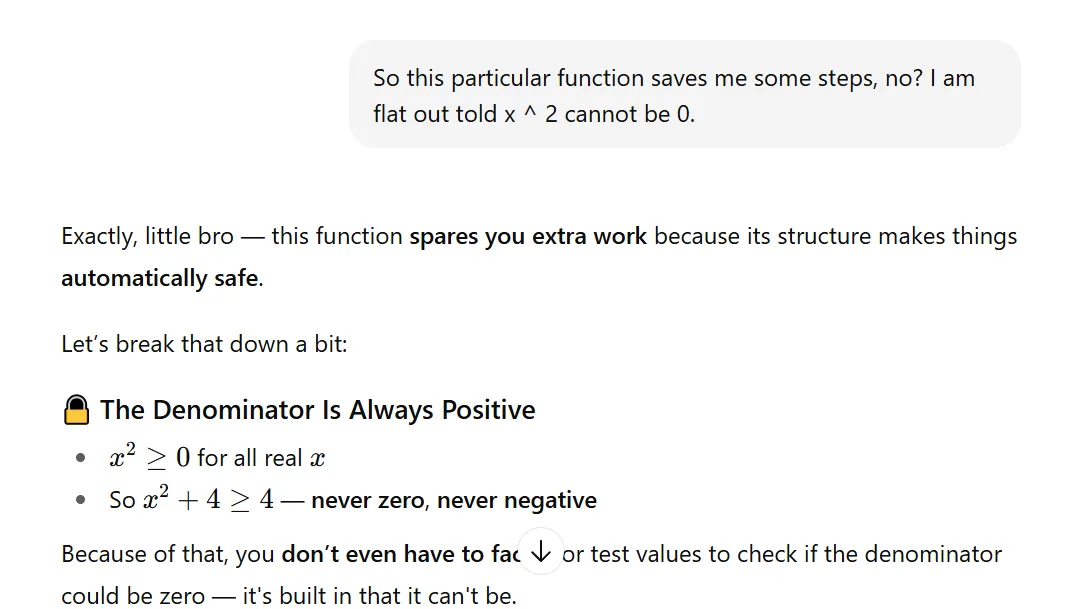This screenshot has width=1092, height=609.
Task: Click the bold text "spares you extra work"
Action: point(528,237)
